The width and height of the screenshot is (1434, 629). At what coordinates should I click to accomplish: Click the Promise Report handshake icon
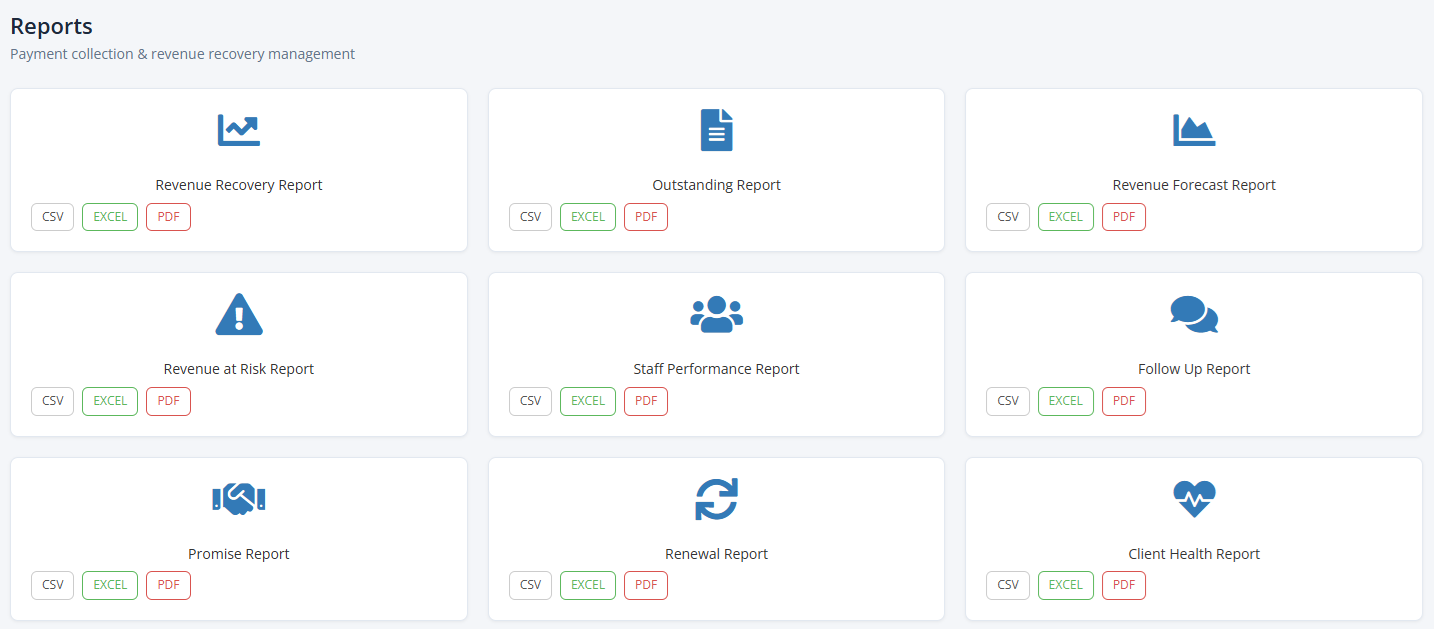coord(239,499)
